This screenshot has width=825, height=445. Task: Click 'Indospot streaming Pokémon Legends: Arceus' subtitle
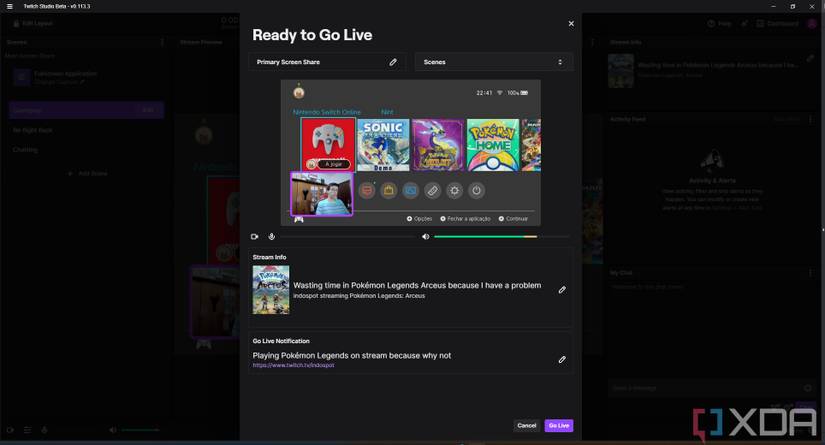point(359,296)
